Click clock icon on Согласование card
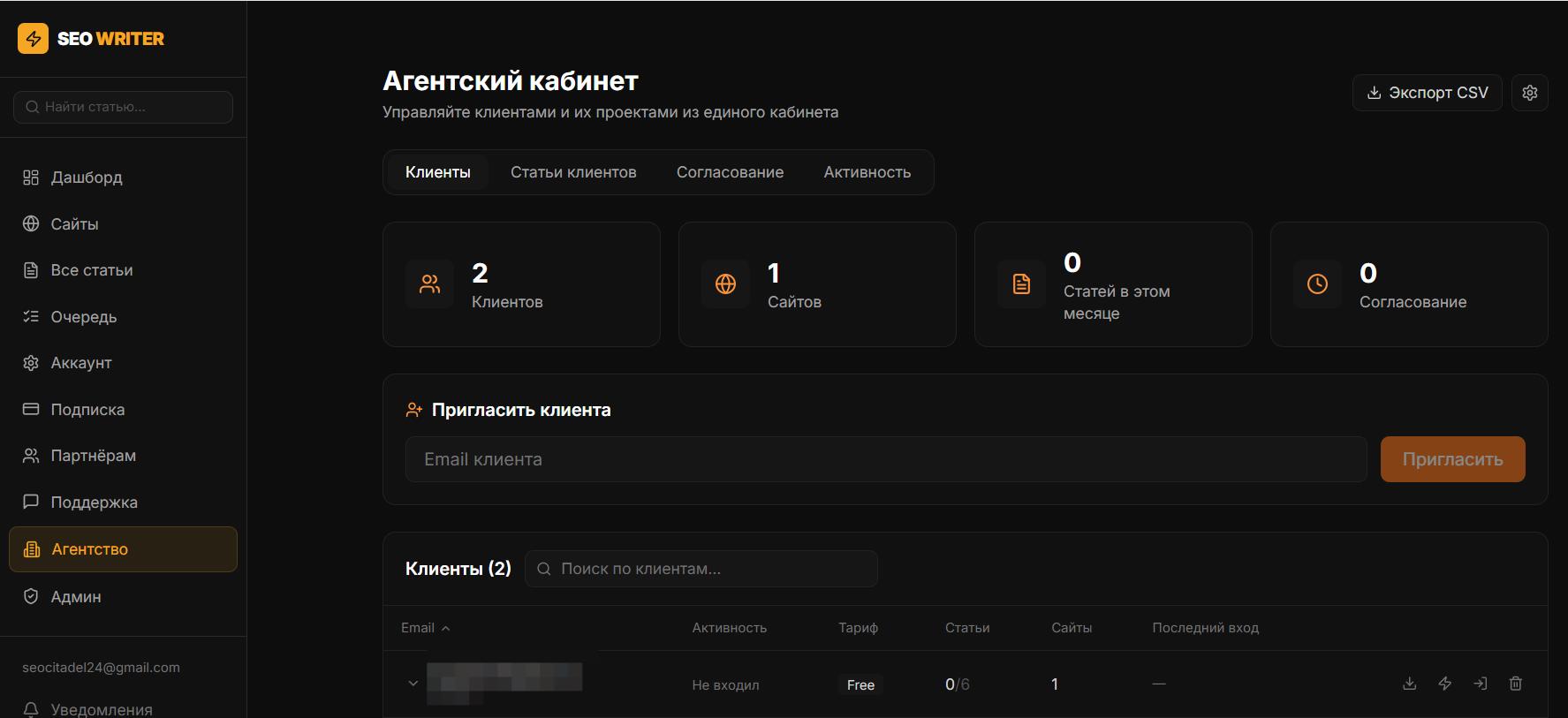 click(x=1317, y=283)
